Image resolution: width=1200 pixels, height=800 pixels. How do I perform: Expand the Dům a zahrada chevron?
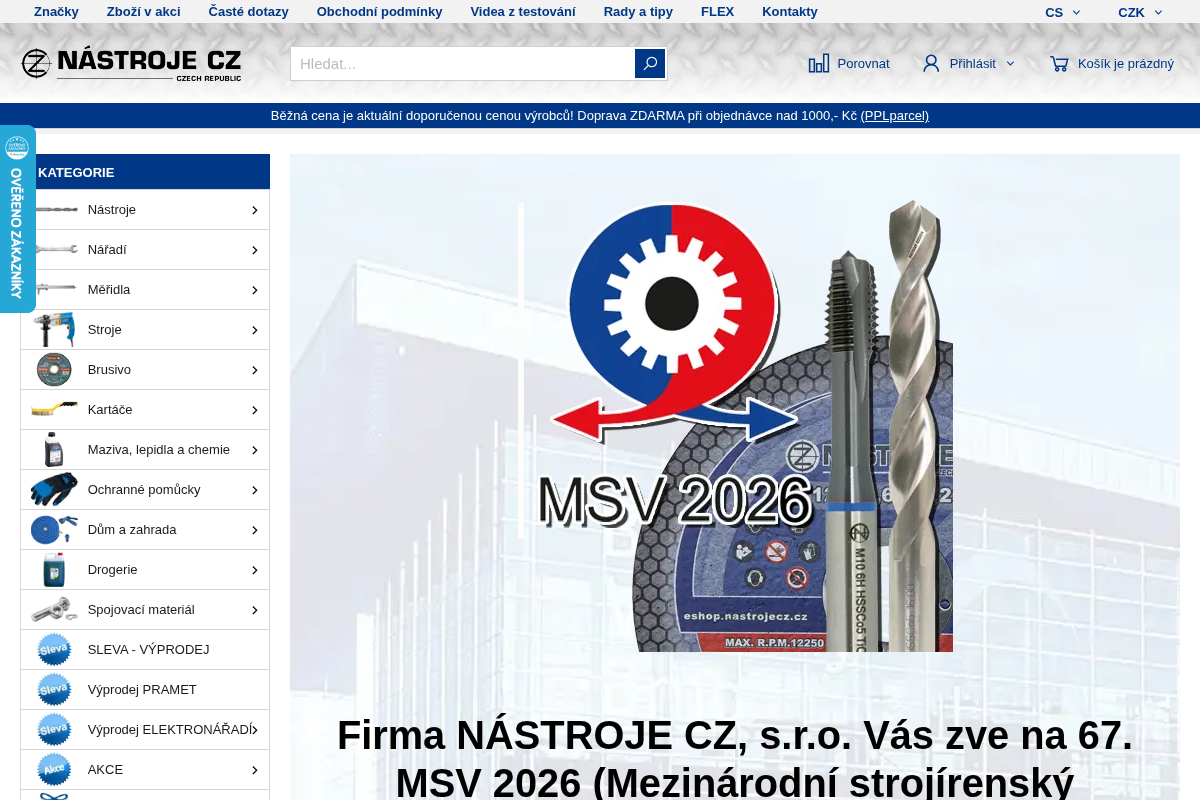pos(254,530)
